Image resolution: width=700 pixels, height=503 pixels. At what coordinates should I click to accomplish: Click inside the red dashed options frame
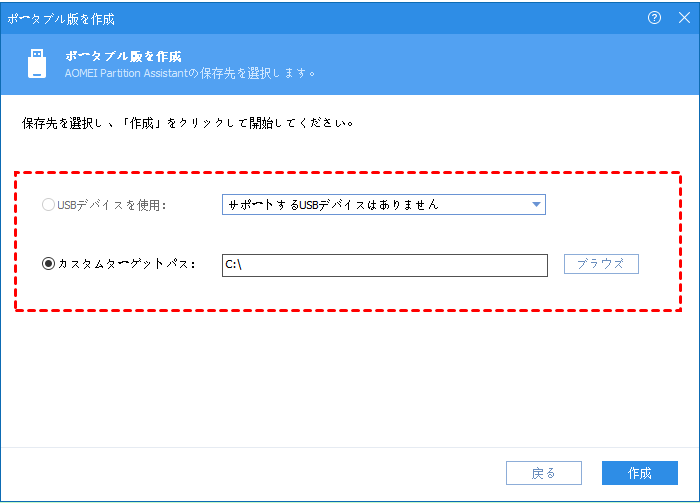[350, 236]
